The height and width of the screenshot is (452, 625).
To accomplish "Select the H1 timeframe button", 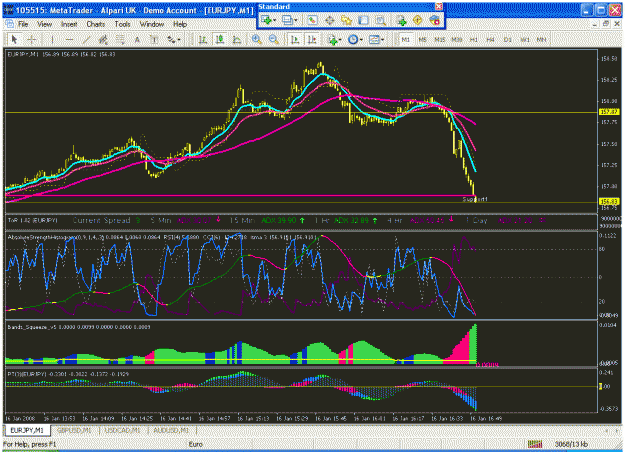I will click(474, 39).
